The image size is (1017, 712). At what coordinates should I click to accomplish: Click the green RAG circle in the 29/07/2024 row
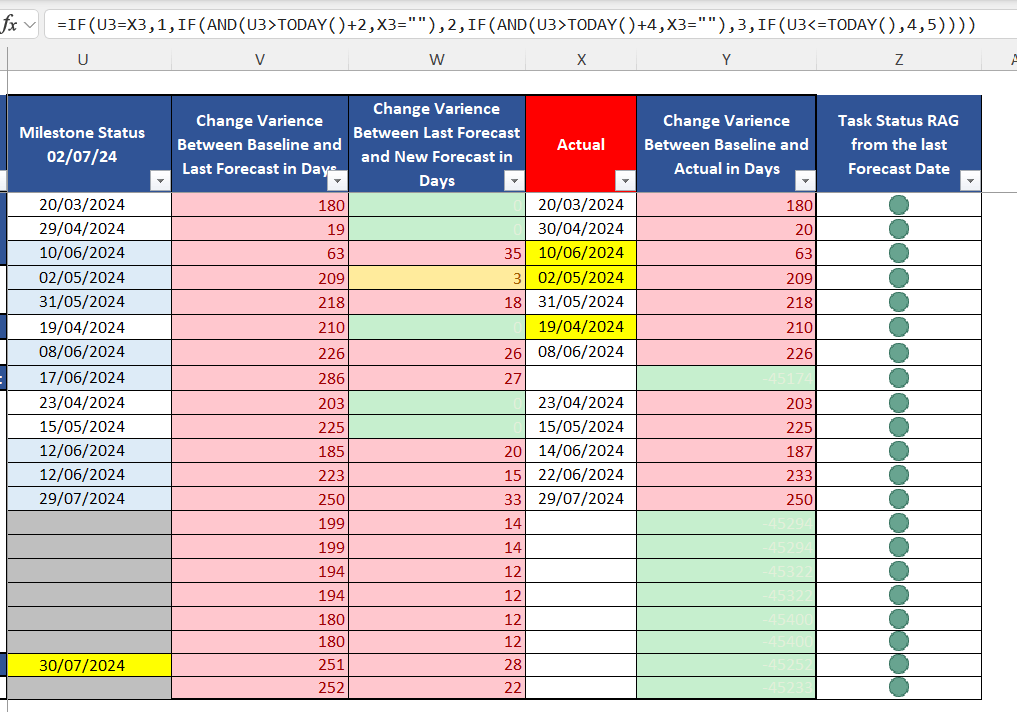898,499
